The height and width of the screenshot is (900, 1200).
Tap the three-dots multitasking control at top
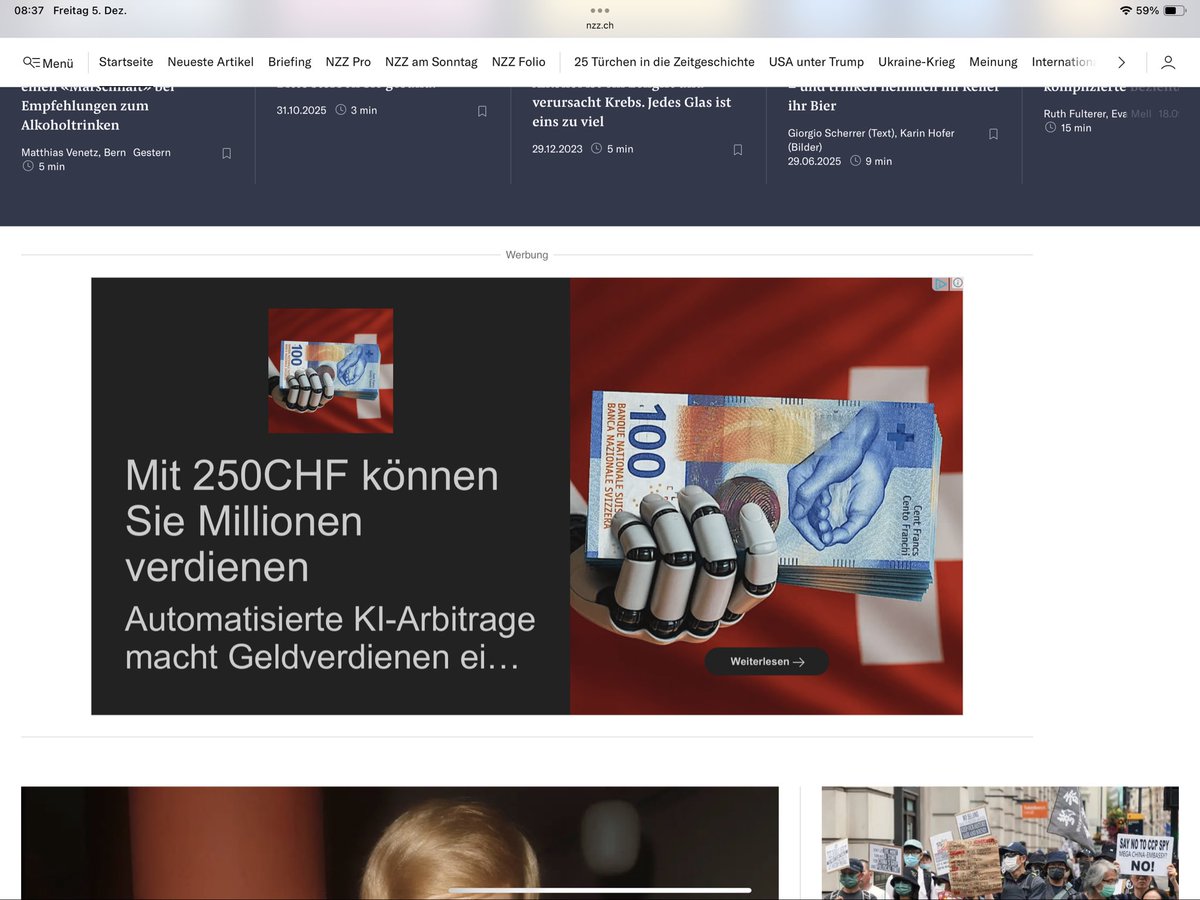[600, 10]
